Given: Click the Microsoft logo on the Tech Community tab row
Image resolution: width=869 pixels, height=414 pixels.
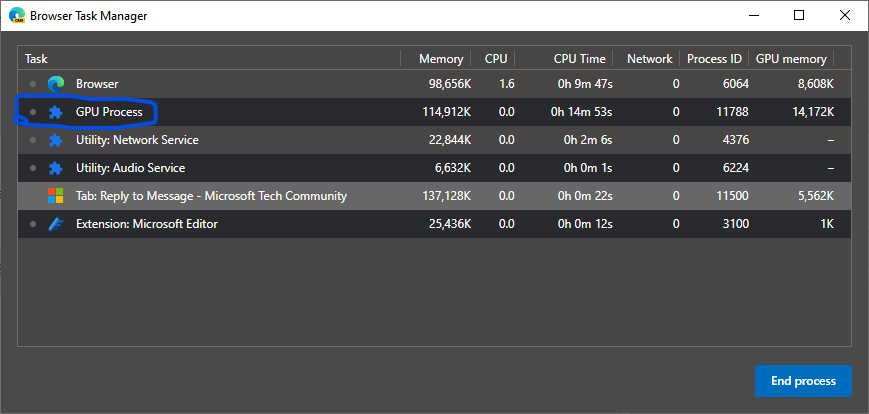Looking at the screenshot, I should click(x=56, y=196).
